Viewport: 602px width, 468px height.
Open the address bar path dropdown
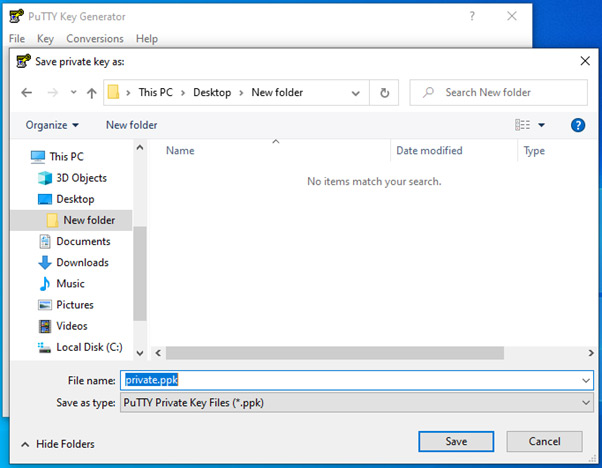pyautogui.click(x=356, y=93)
